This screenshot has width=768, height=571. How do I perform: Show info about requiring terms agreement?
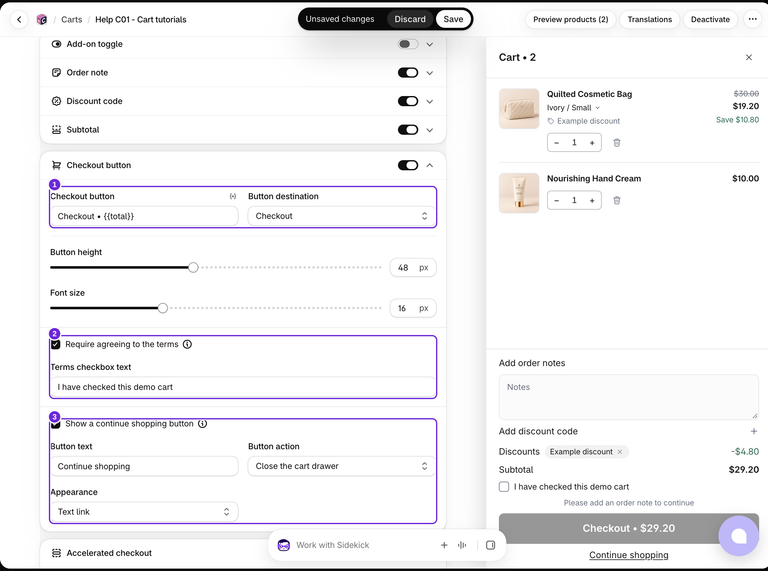187,344
